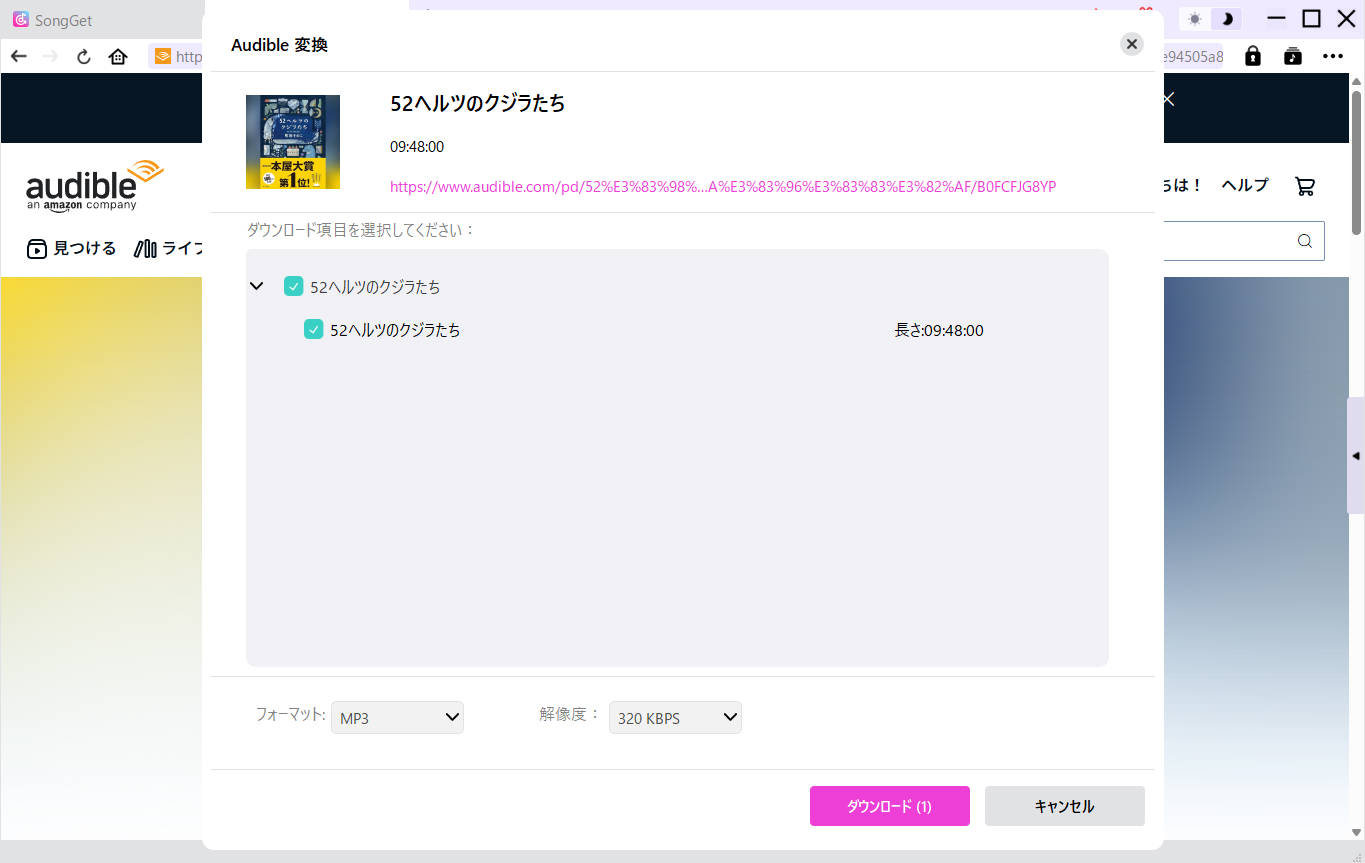Collapse the 52ヘルツのクジラたち tree group
This screenshot has width=1365, height=863.
tap(257, 287)
